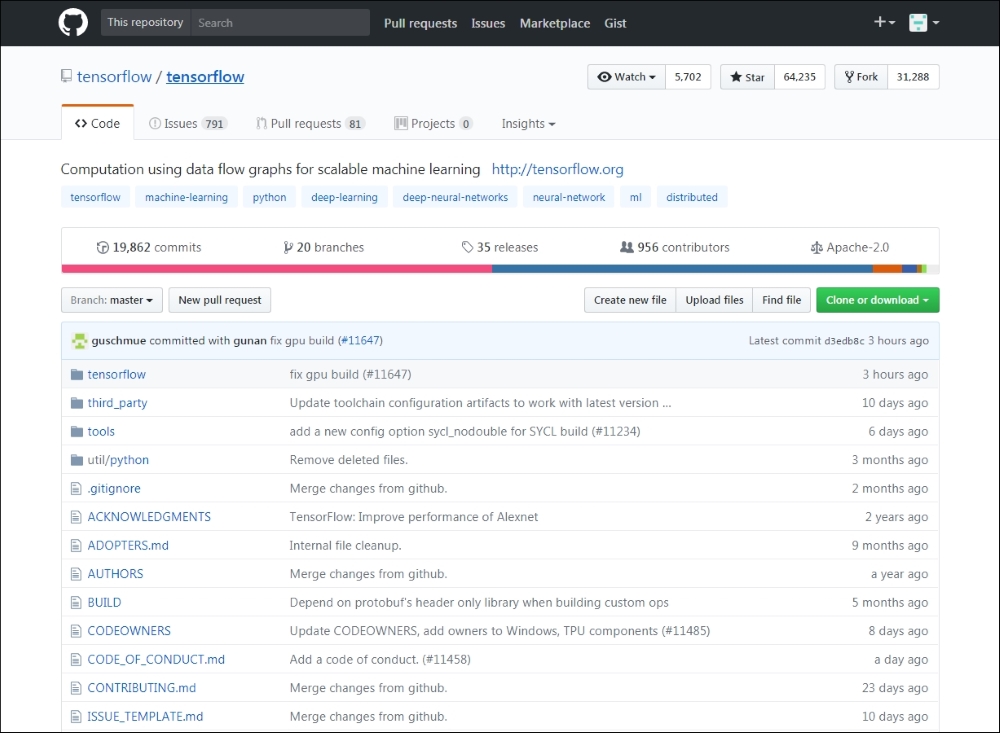Click the AUTHORS file icon
The height and width of the screenshot is (733, 1000).
tap(76, 574)
